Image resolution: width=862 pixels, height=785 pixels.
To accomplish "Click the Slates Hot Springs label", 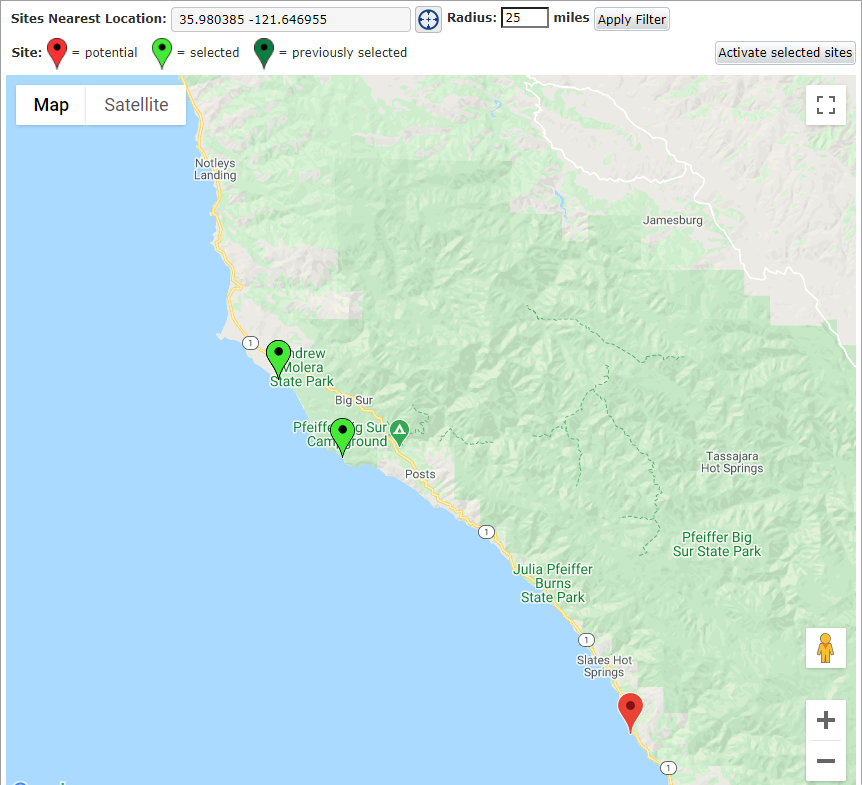I will click(x=604, y=666).
